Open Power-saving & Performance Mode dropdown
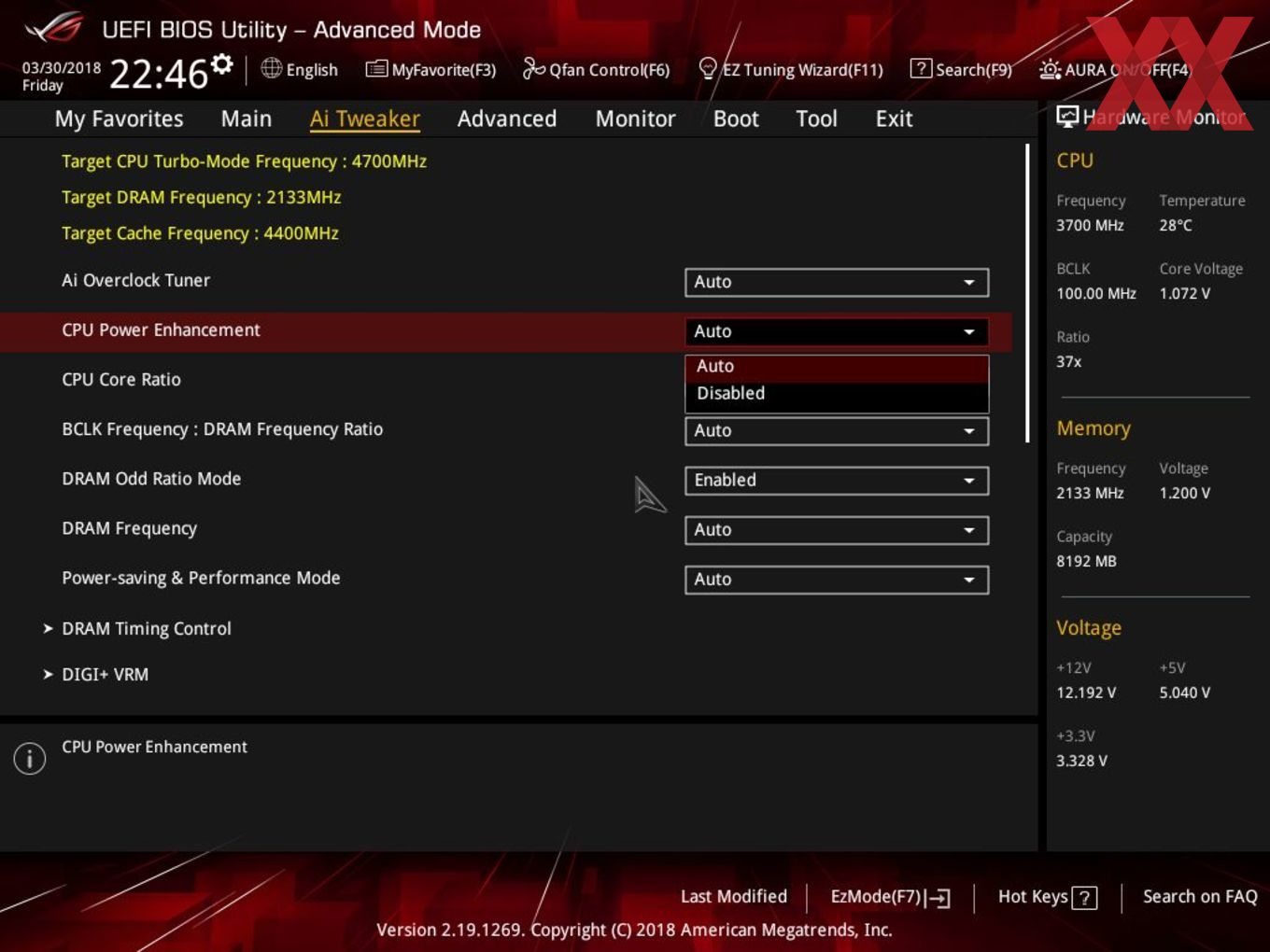Image resolution: width=1270 pixels, height=952 pixels. click(x=837, y=579)
